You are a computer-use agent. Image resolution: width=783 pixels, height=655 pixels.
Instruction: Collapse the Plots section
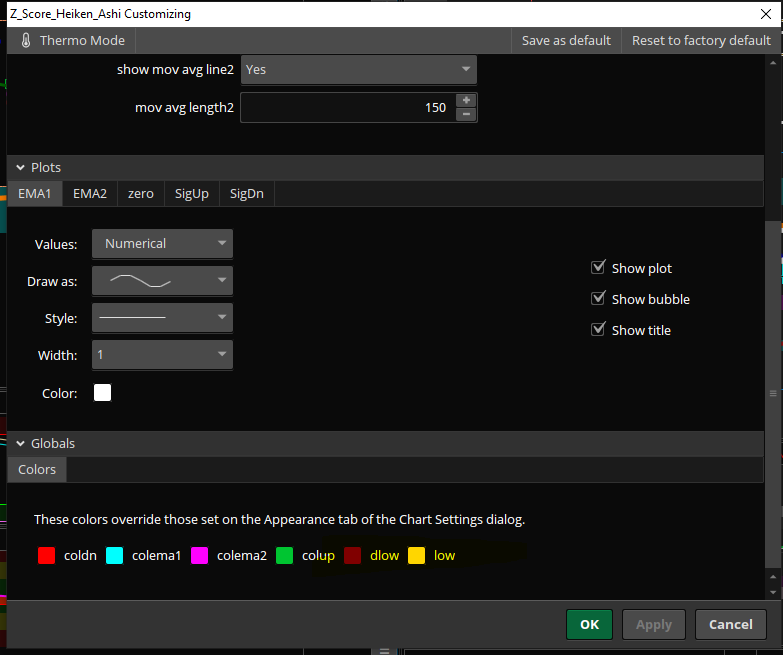coord(20,168)
